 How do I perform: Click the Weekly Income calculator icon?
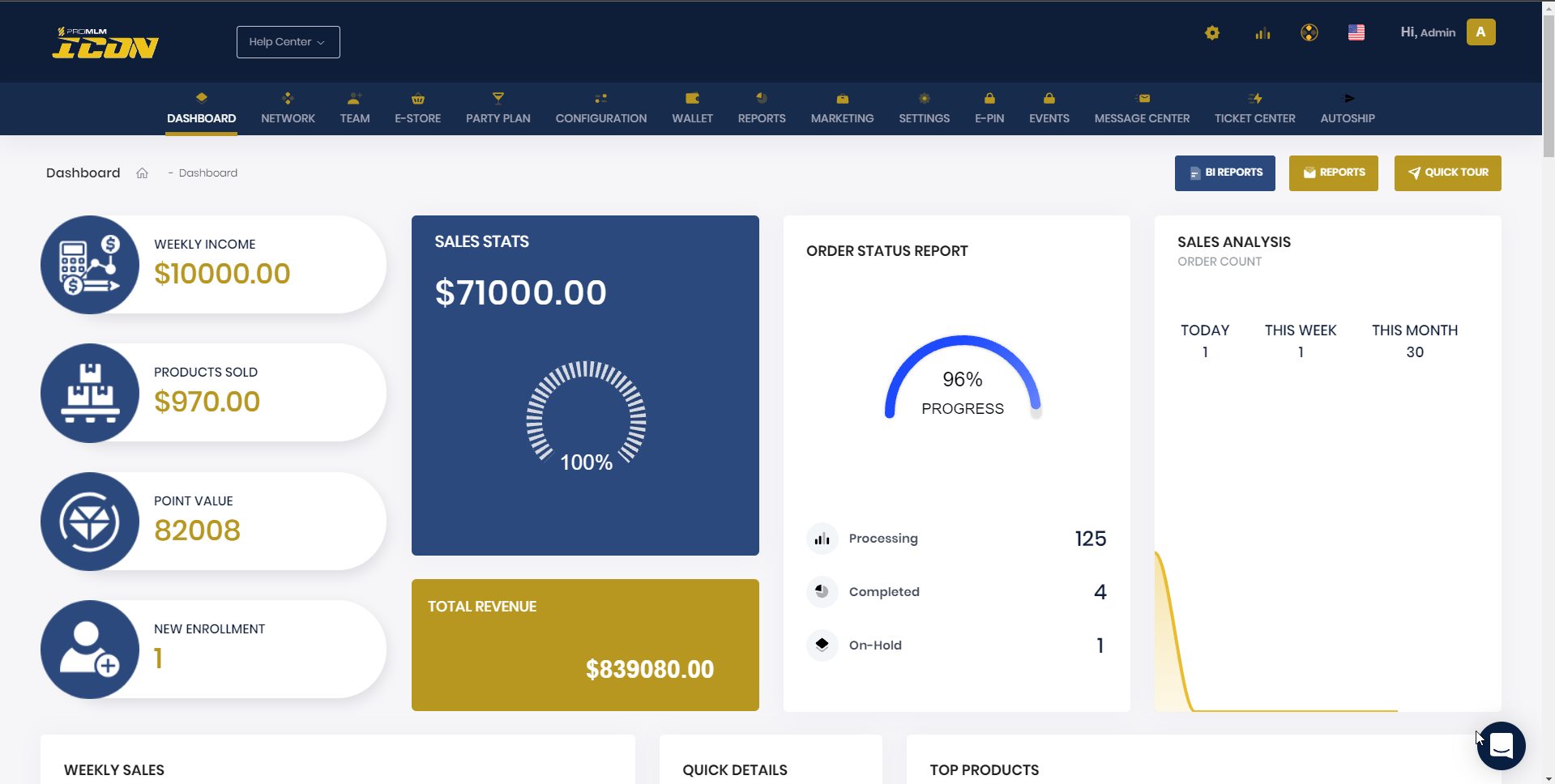pos(90,265)
